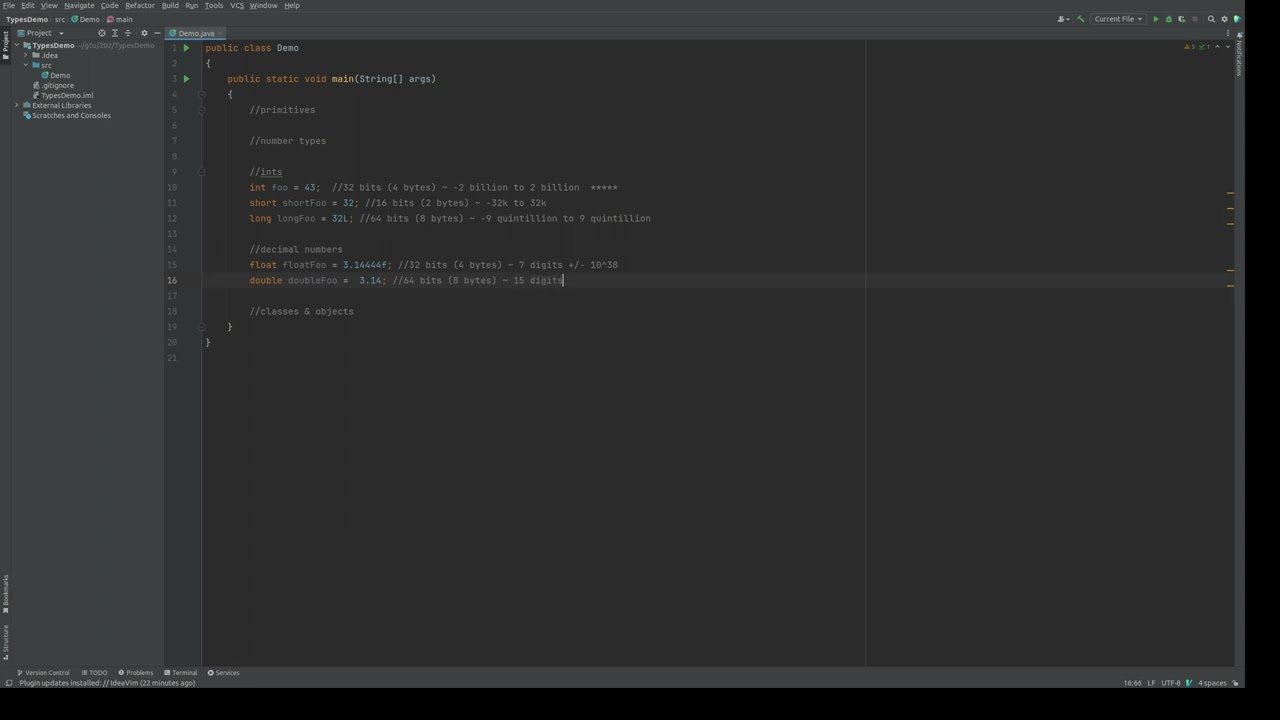Screen dimensions: 1280x720
Task: Expand External Libraries node
Action: click(x=17, y=106)
